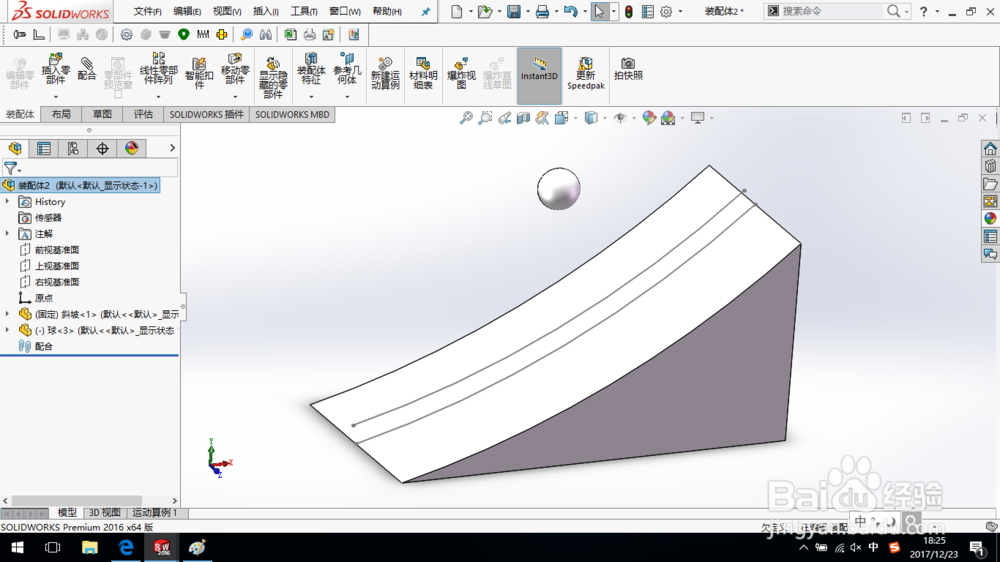The image size is (1000, 562).
Task: Switch to the 运动算例 1 bottom tab
Action: coord(155,512)
